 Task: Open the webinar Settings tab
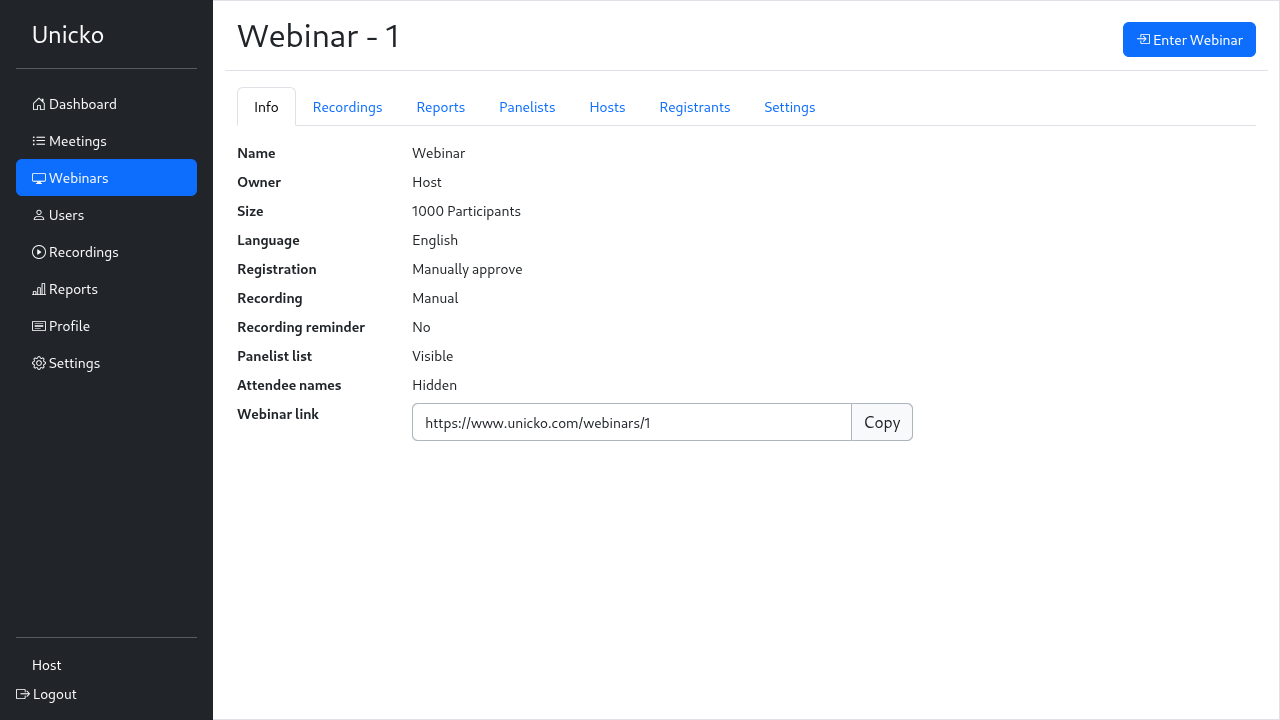tap(790, 107)
